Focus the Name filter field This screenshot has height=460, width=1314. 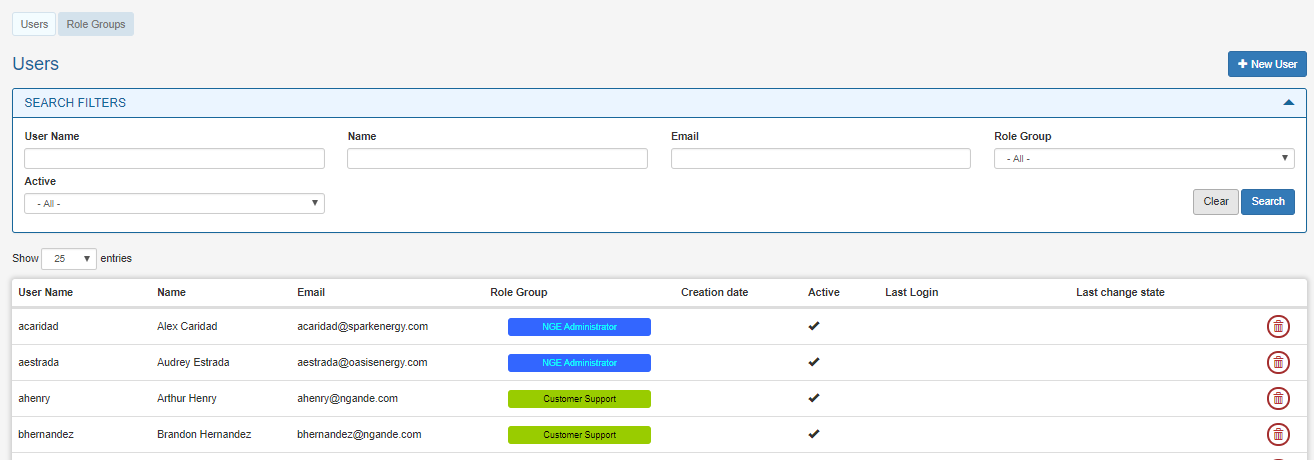(497, 158)
